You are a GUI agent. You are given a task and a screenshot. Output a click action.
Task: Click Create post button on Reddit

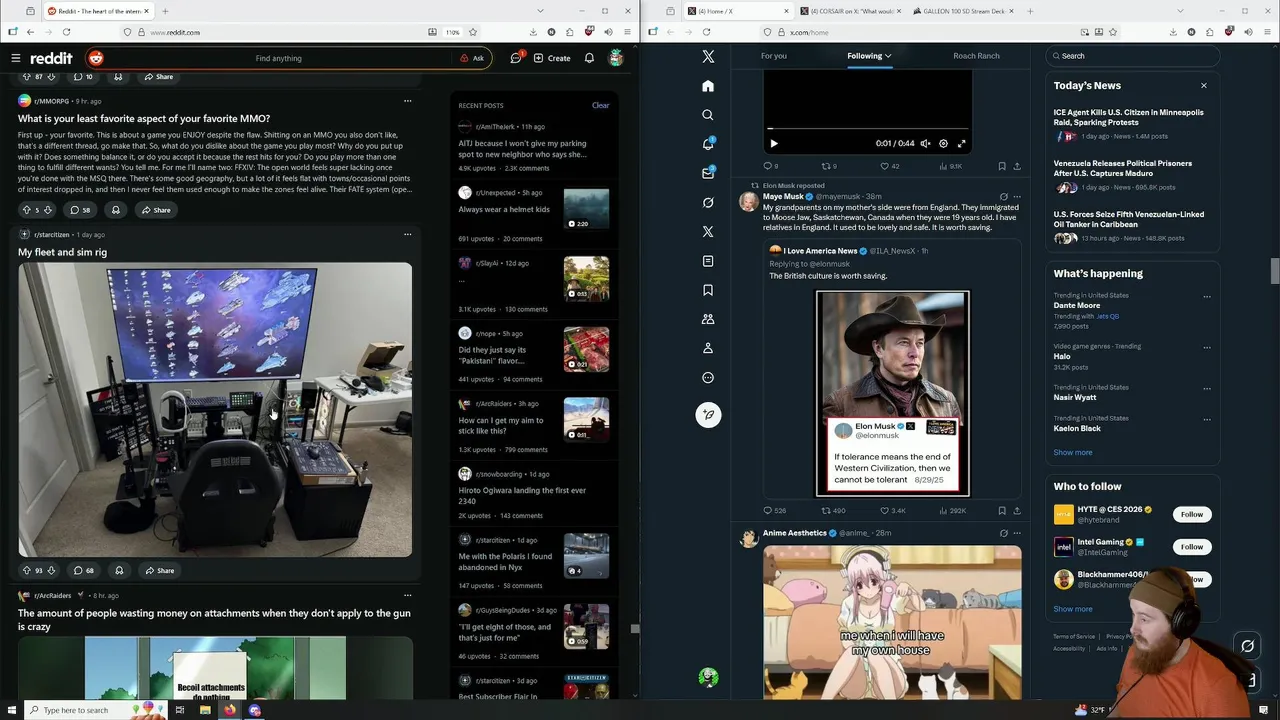pyautogui.click(x=552, y=58)
